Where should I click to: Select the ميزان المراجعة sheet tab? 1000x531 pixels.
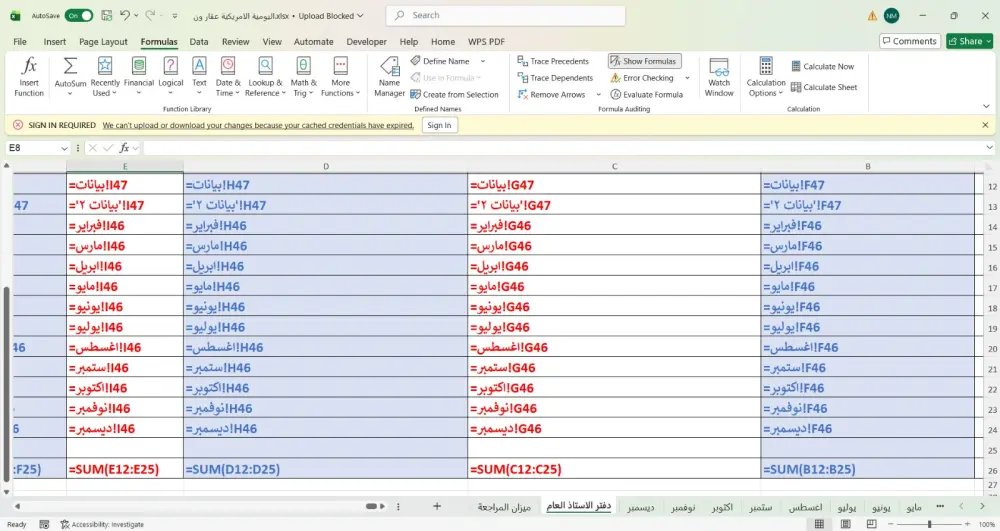(504, 507)
